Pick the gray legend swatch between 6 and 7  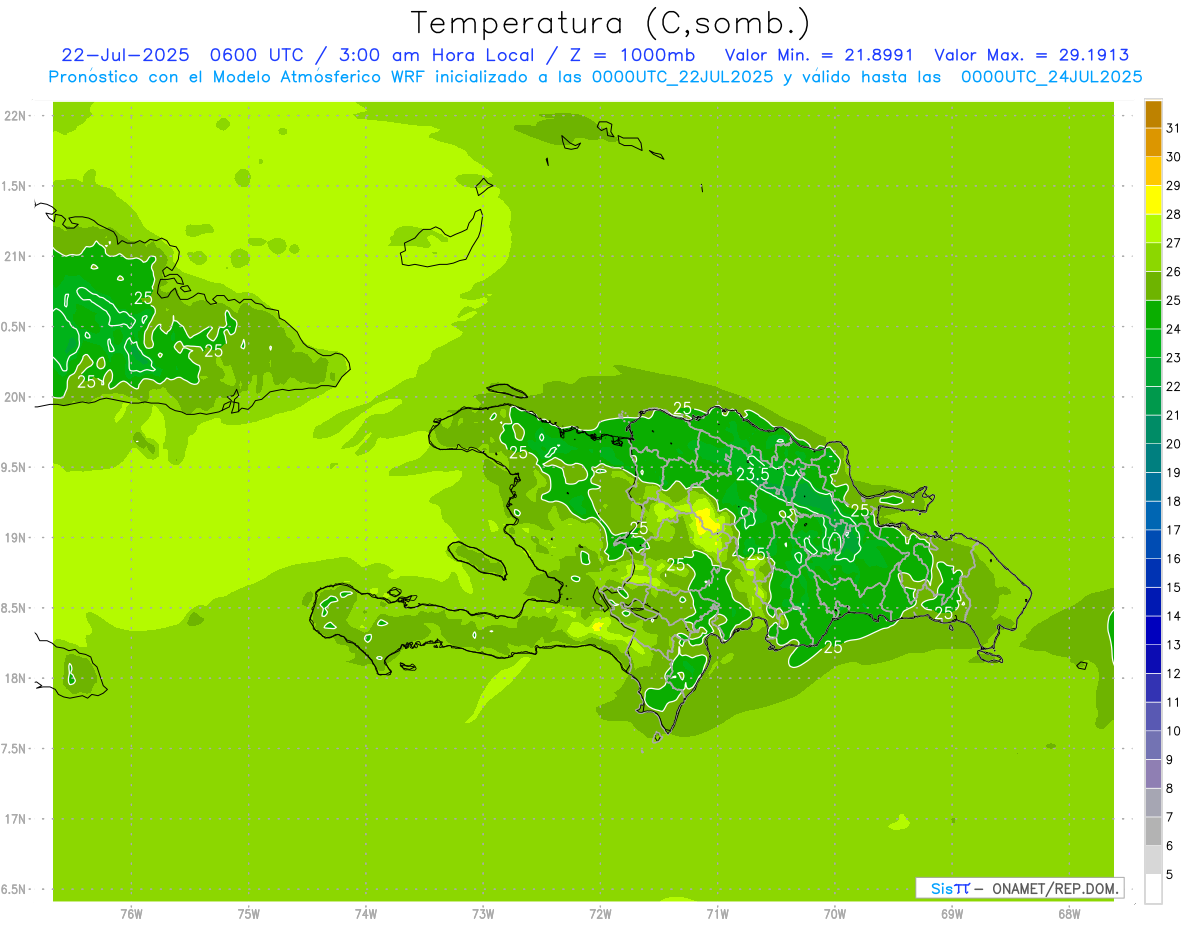point(1153,831)
